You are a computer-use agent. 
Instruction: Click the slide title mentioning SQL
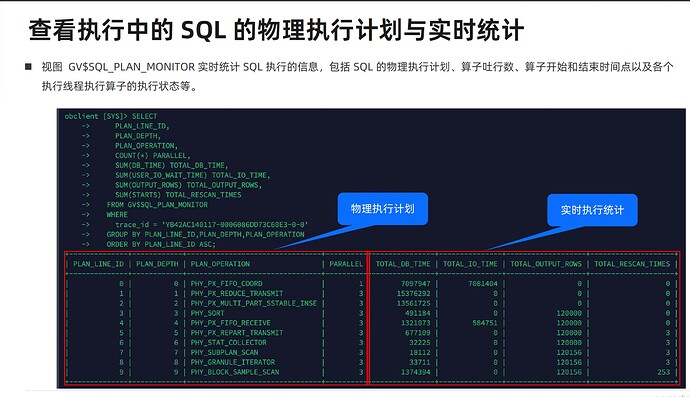coord(276,30)
